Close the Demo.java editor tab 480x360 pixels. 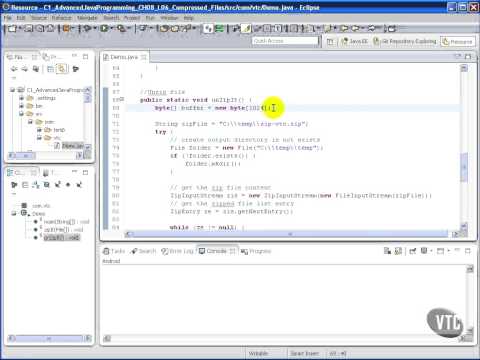click(144, 57)
